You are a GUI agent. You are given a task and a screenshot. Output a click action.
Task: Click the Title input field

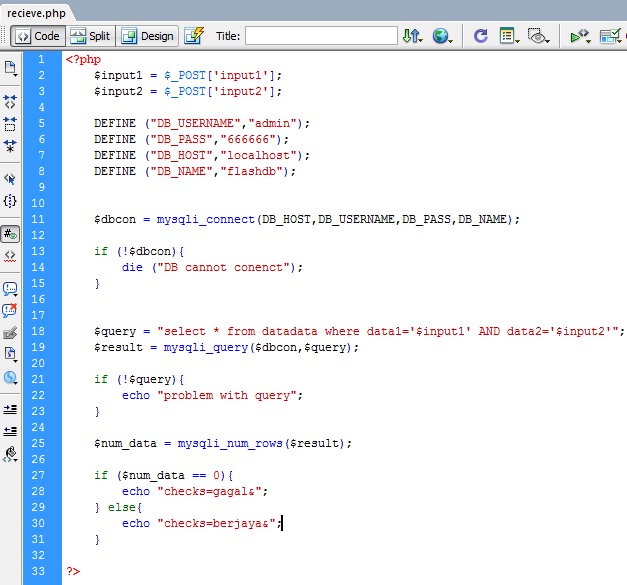click(x=321, y=36)
